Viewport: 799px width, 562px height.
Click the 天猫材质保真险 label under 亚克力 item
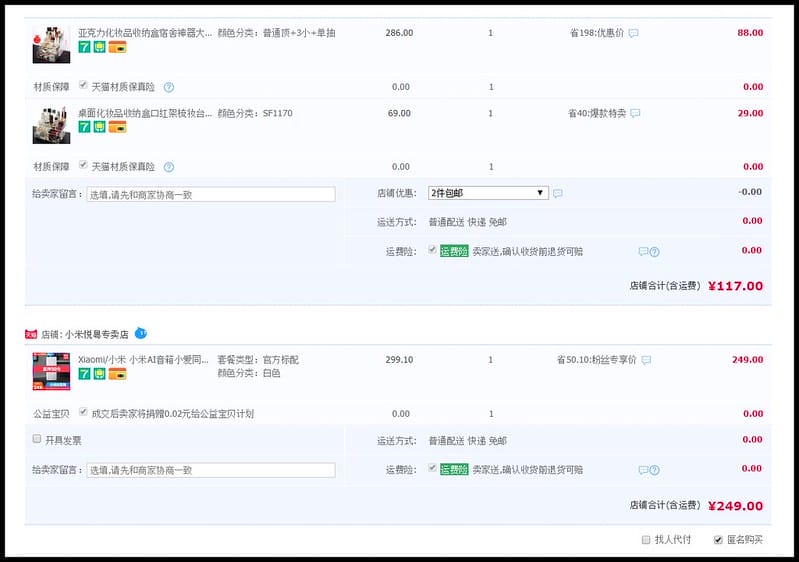(123, 87)
